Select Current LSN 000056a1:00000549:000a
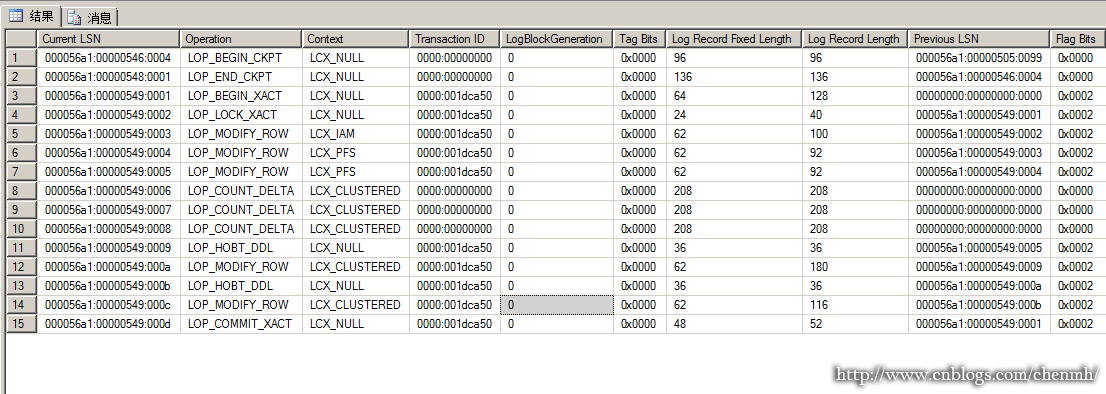 pyautogui.click(x=109, y=267)
